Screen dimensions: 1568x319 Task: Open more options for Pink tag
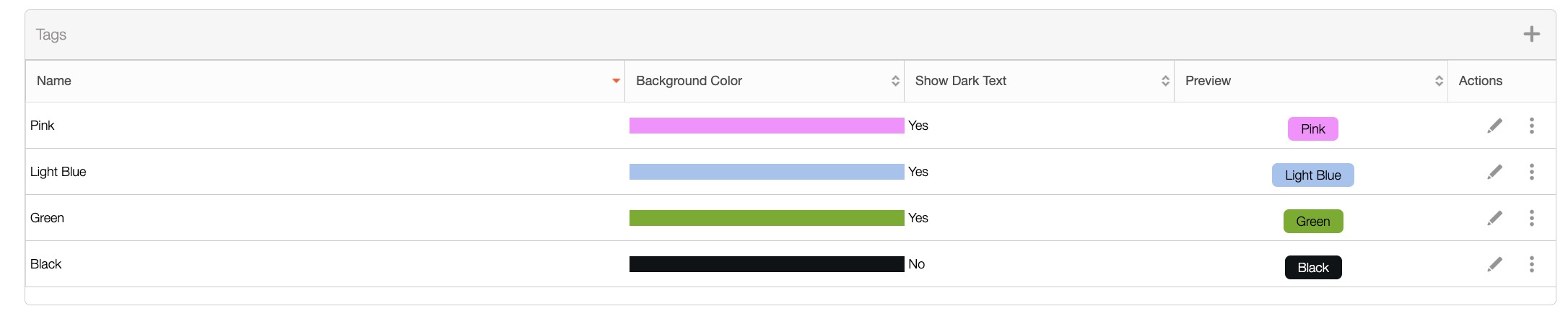click(1531, 126)
